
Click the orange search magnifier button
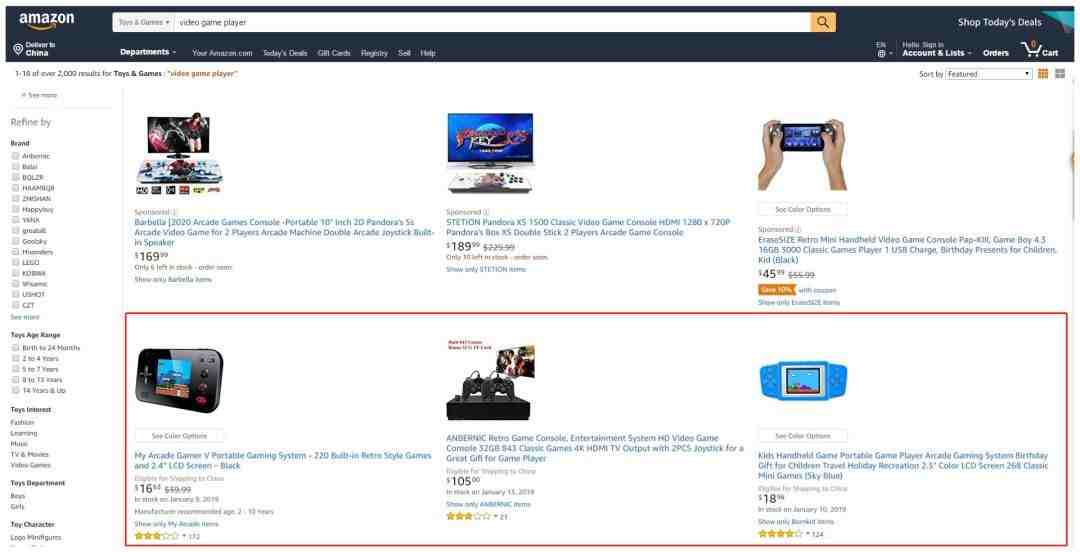coord(823,22)
